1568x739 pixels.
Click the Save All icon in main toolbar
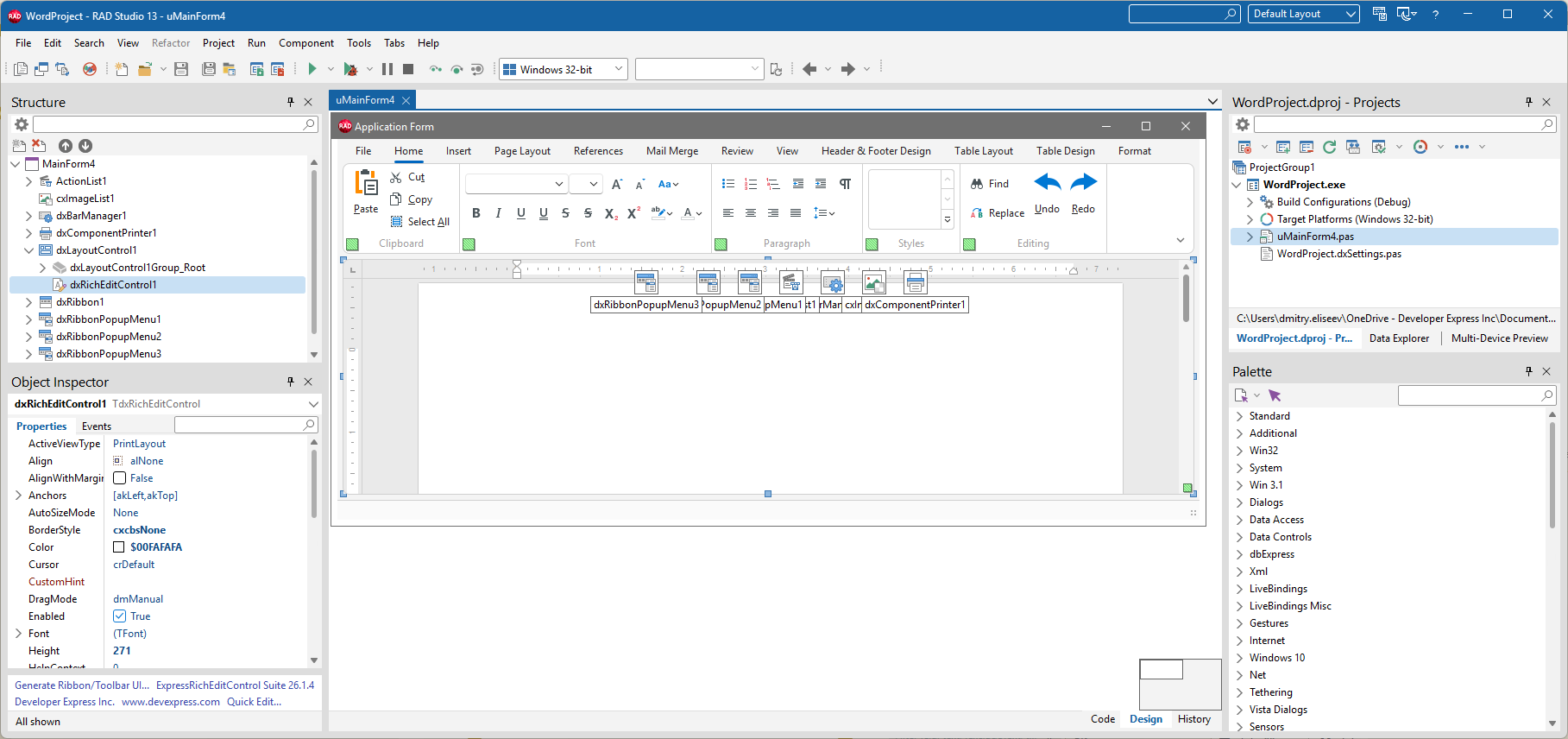pyautogui.click(x=209, y=69)
